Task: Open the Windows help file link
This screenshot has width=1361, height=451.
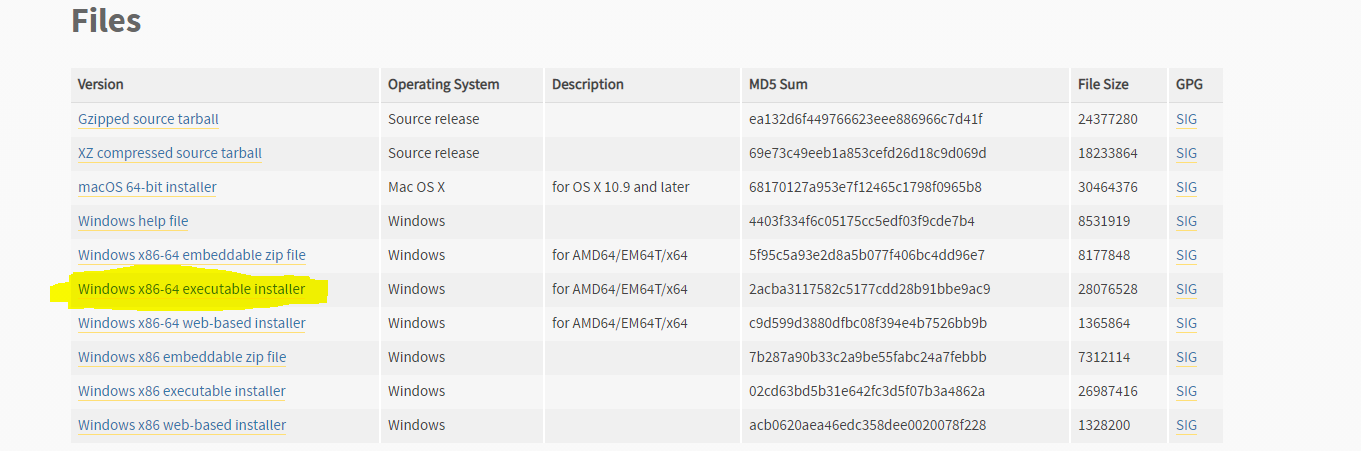Action: pyautogui.click(x=133, y=221)
